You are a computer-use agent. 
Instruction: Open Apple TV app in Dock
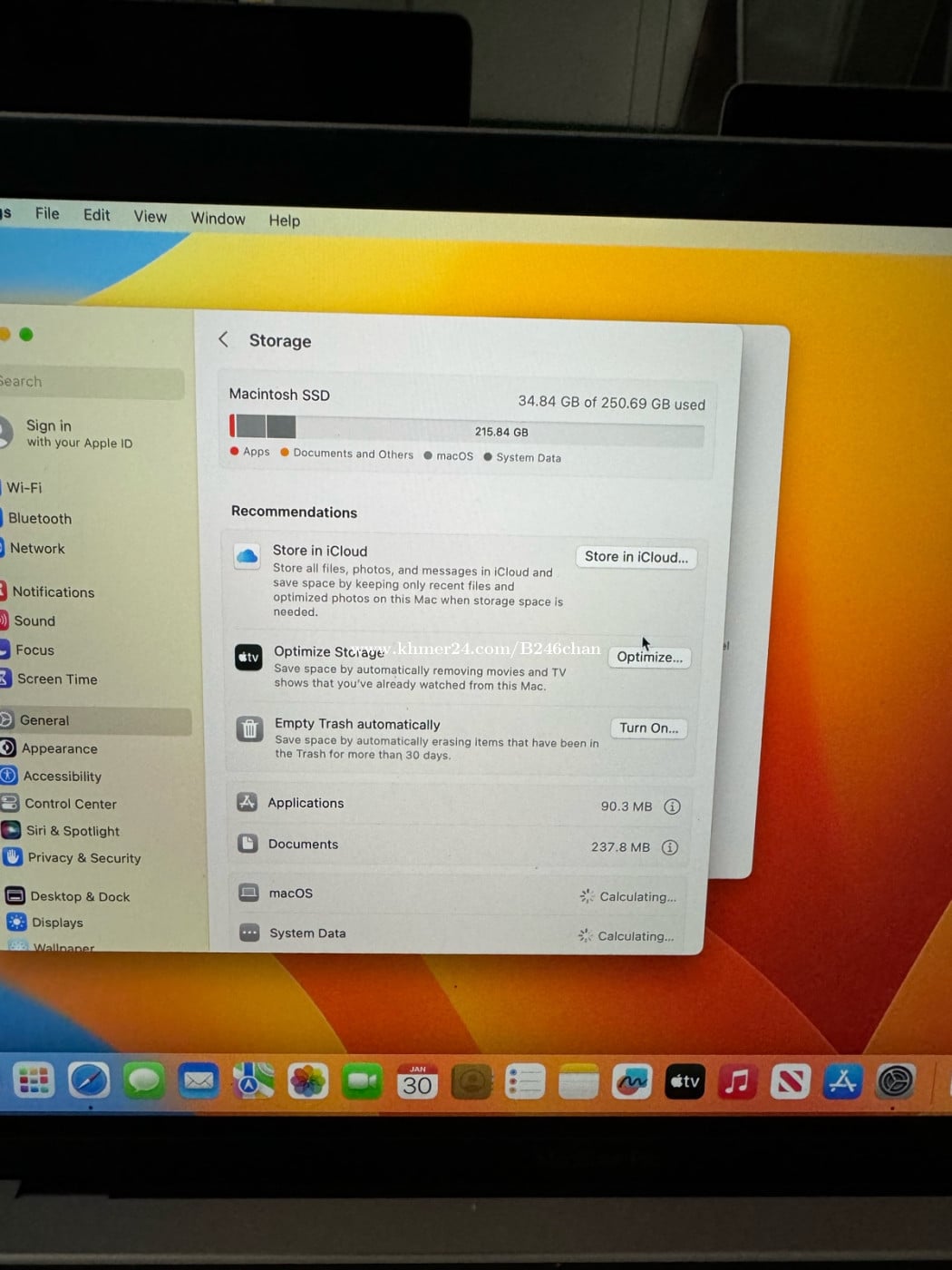(x=685, y=1081)
